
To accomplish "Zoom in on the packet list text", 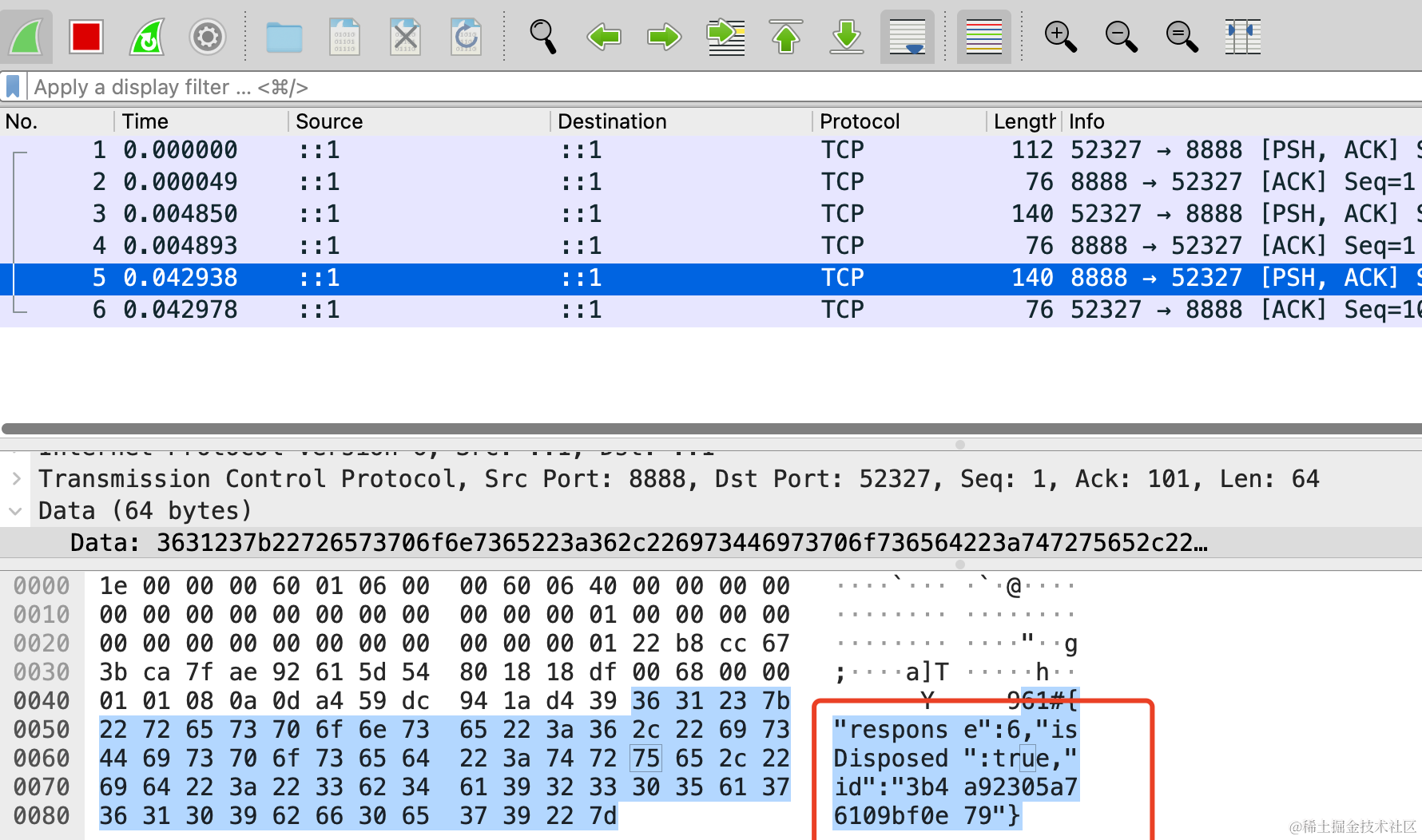I will [x=1060, y=37].
